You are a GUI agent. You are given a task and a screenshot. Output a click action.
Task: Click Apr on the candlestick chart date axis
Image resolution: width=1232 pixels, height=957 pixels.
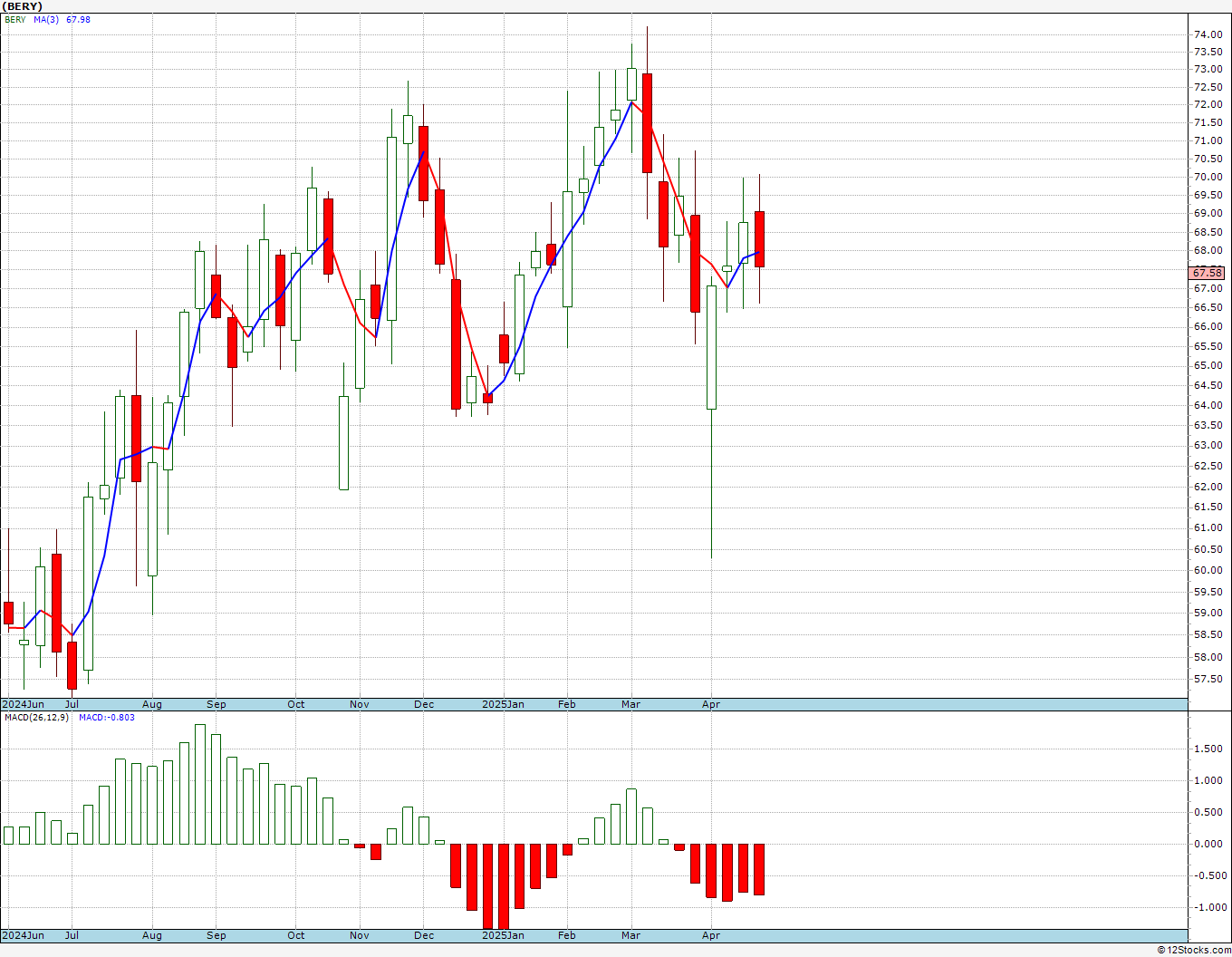(711, 704)
